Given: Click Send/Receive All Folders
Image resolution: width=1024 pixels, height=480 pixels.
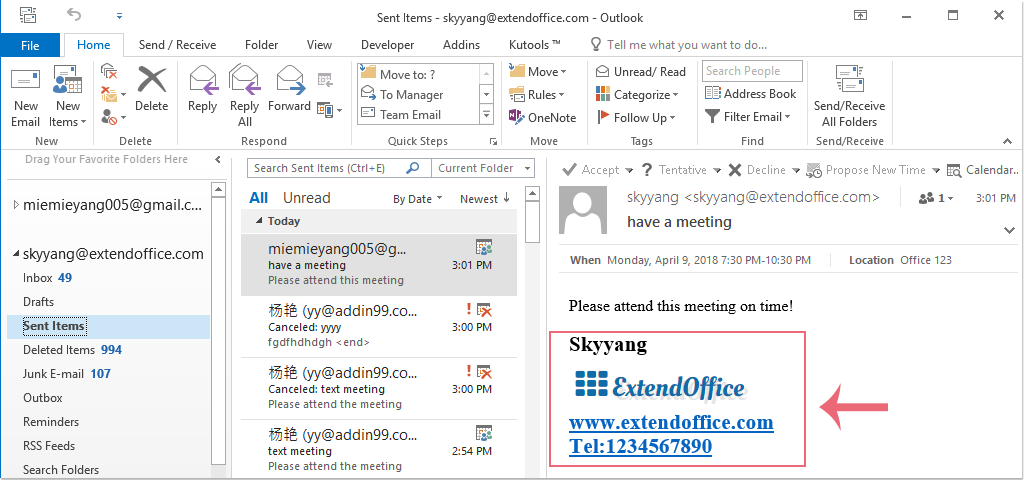Looking at the screenshot, I should click(x=849, y=97).
